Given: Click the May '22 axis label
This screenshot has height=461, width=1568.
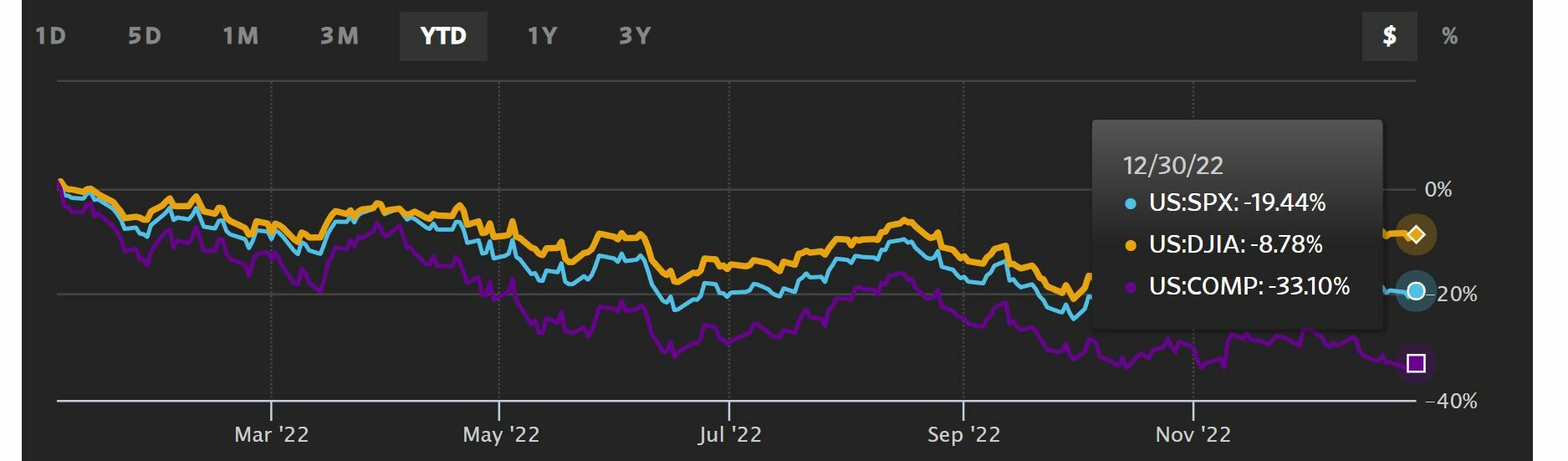Looking at the screenshot, I should point(501,435).
